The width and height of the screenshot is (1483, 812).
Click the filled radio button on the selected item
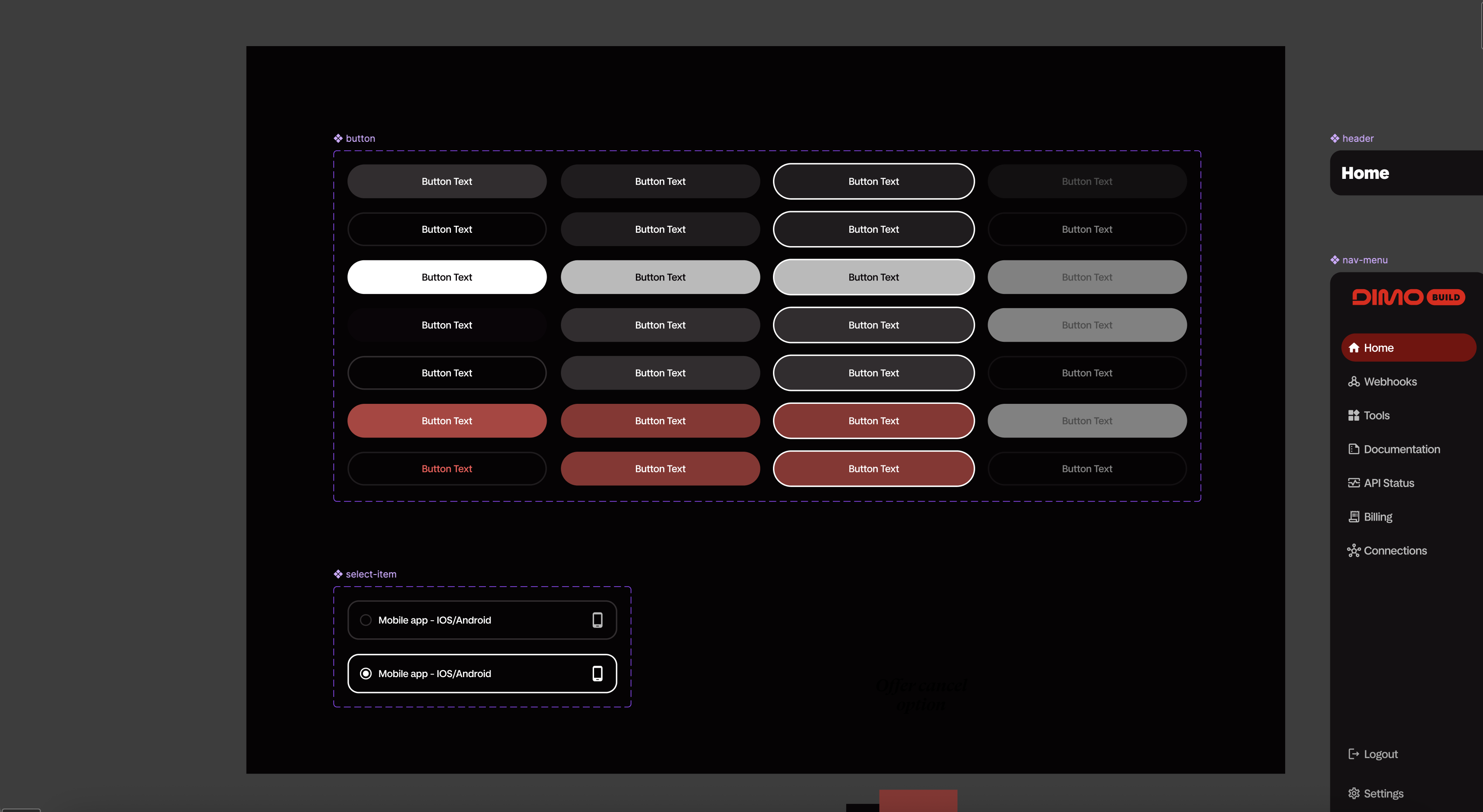(366, 673)
